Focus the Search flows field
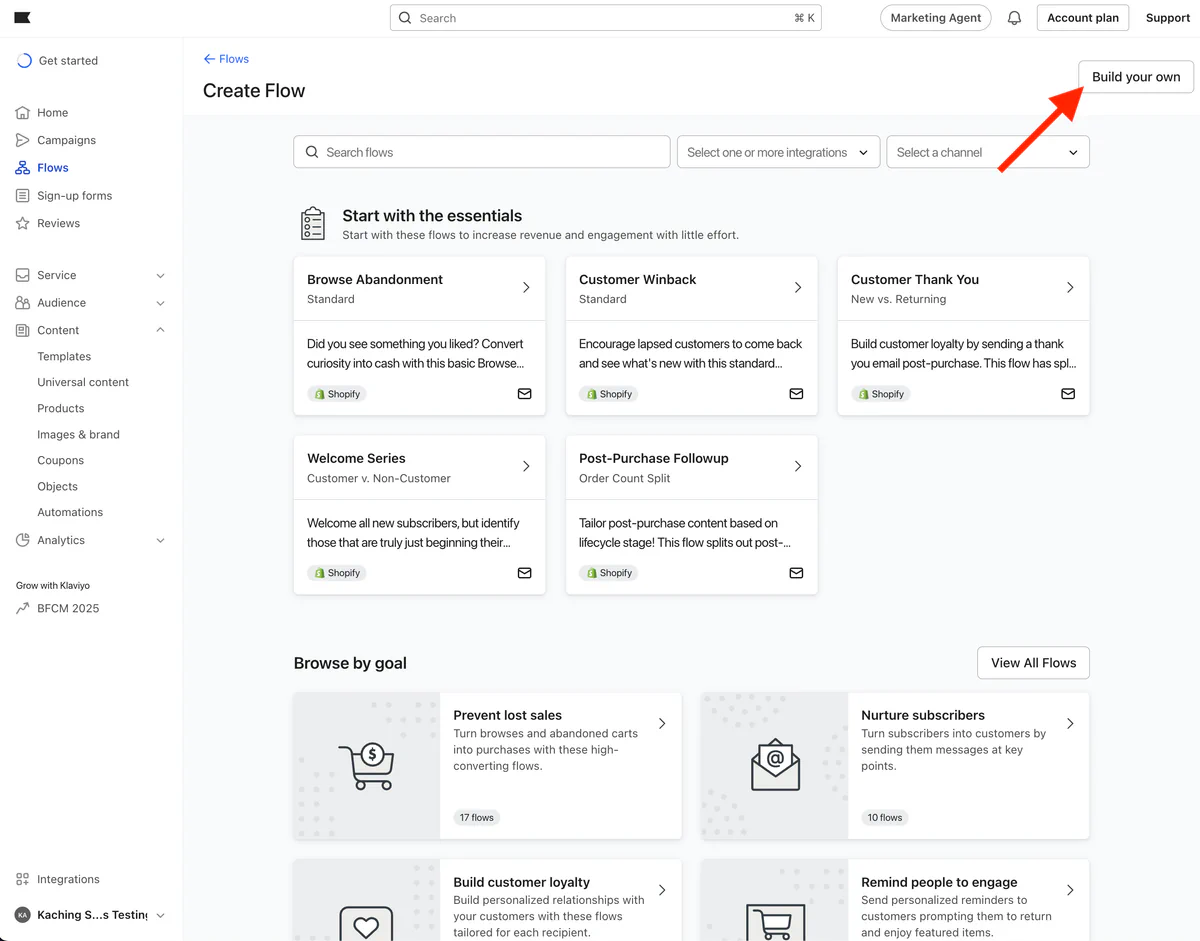 click(x=482, y=152)
